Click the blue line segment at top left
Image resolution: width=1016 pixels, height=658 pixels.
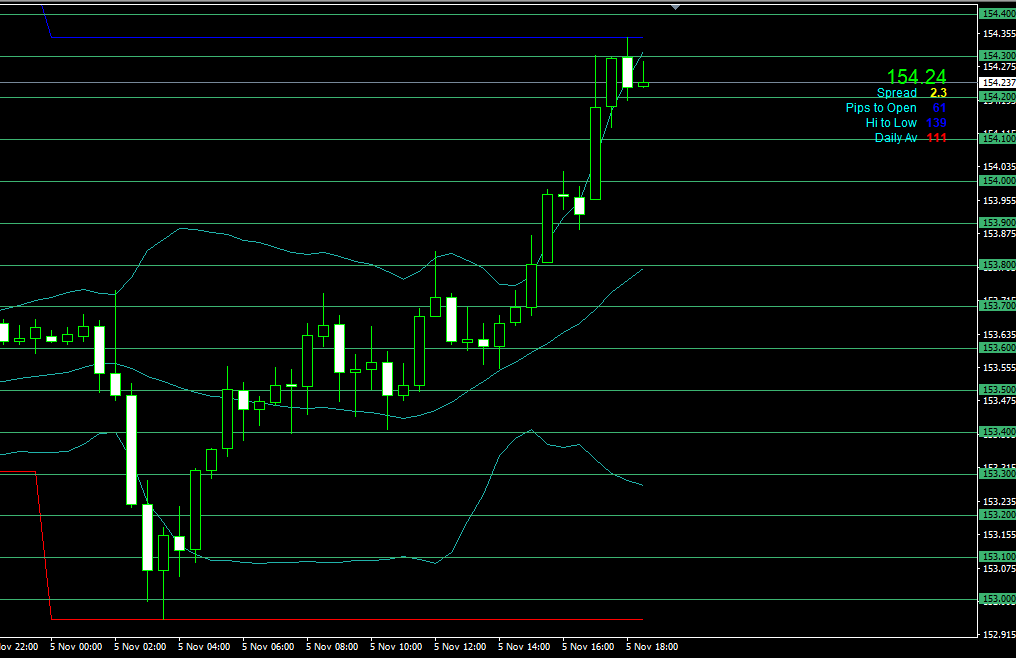coord(46,20)
